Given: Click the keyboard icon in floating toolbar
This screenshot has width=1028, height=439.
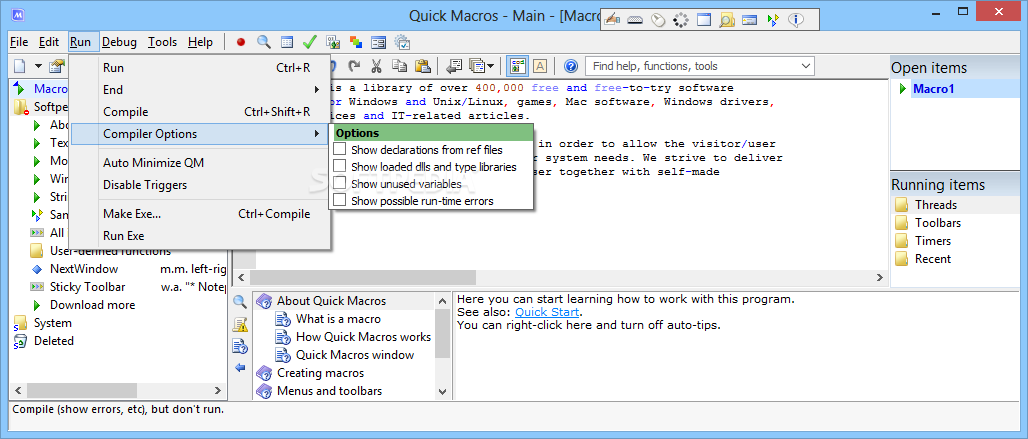Looking at the screenshot, I should pos(635,20).
